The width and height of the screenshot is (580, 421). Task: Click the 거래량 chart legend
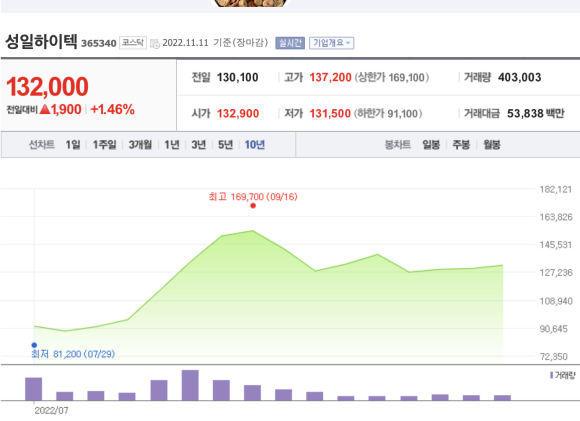coord(563,375)
